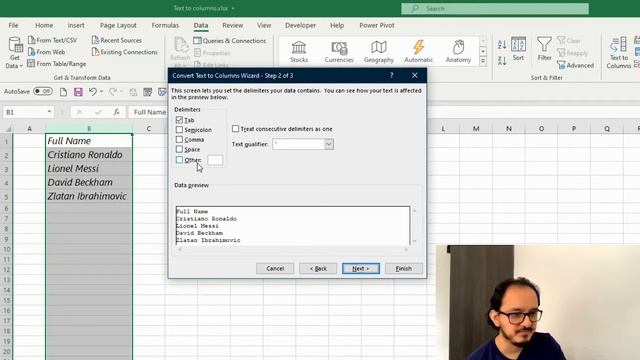Image resolution: width=640 pixels, height=360 pixels.
Task: Toggle the Filter button
Action: tap(544, 49)
